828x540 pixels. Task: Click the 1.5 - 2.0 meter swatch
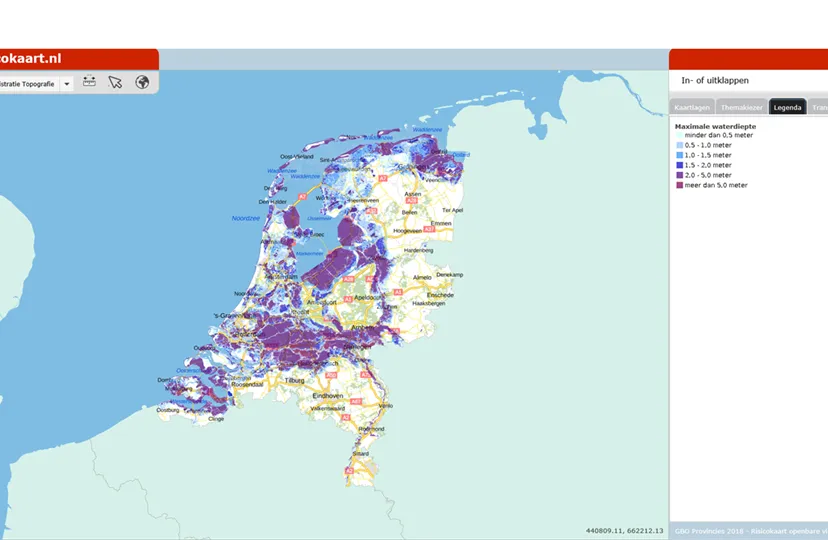pyautogui.click(x=679, y=165)
